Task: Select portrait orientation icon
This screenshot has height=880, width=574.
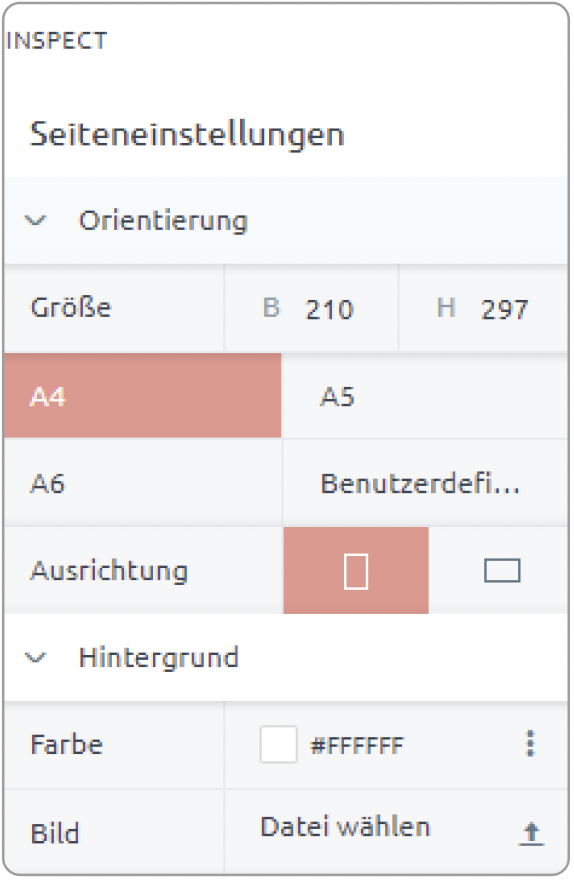Action: pos(356,571)
